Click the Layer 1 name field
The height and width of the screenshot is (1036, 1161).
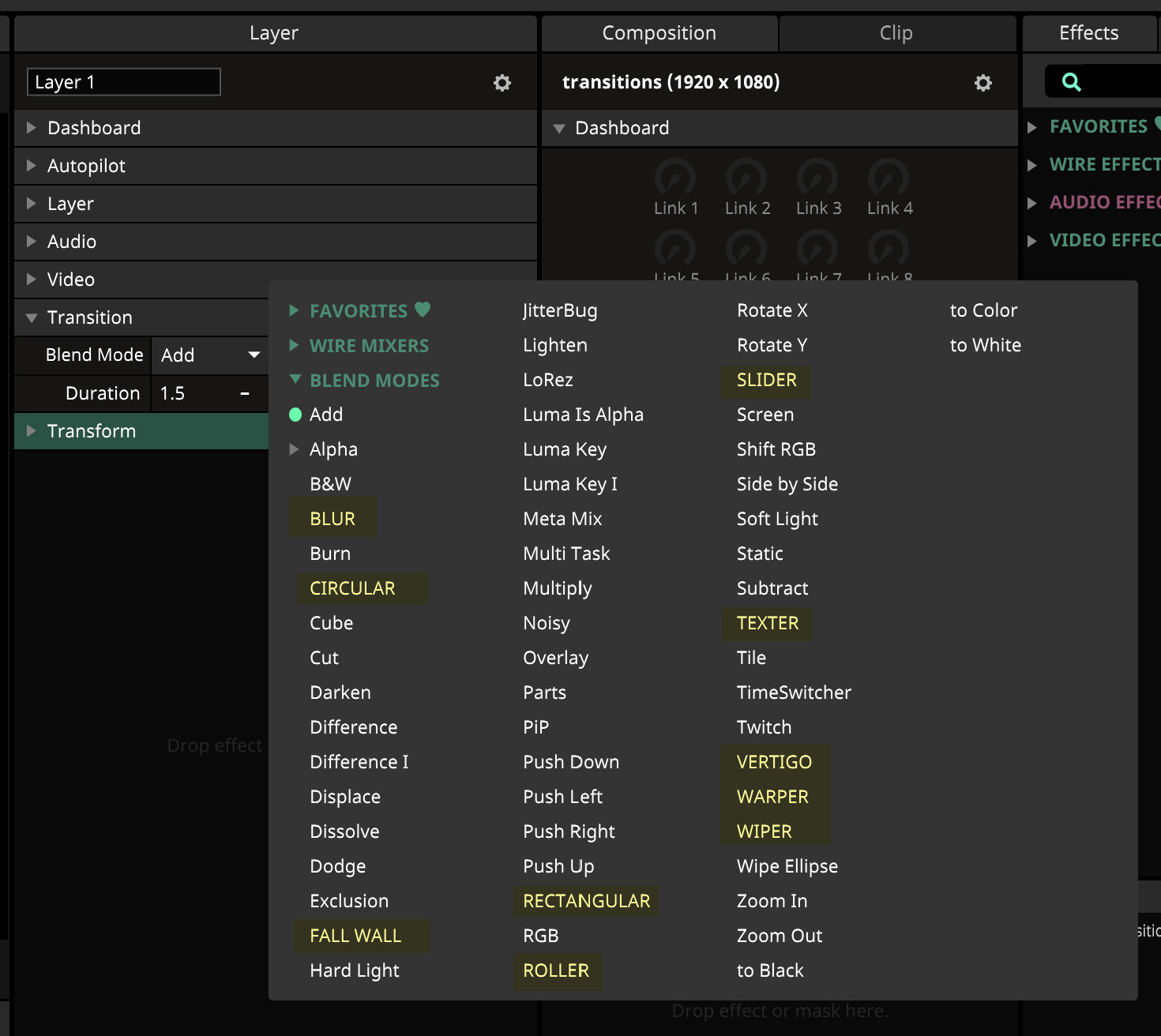(124, 82)
